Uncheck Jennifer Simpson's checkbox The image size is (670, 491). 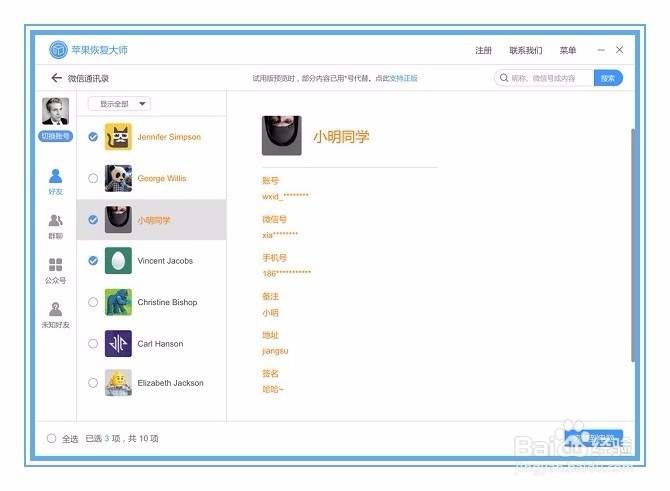tap(93, 137)
